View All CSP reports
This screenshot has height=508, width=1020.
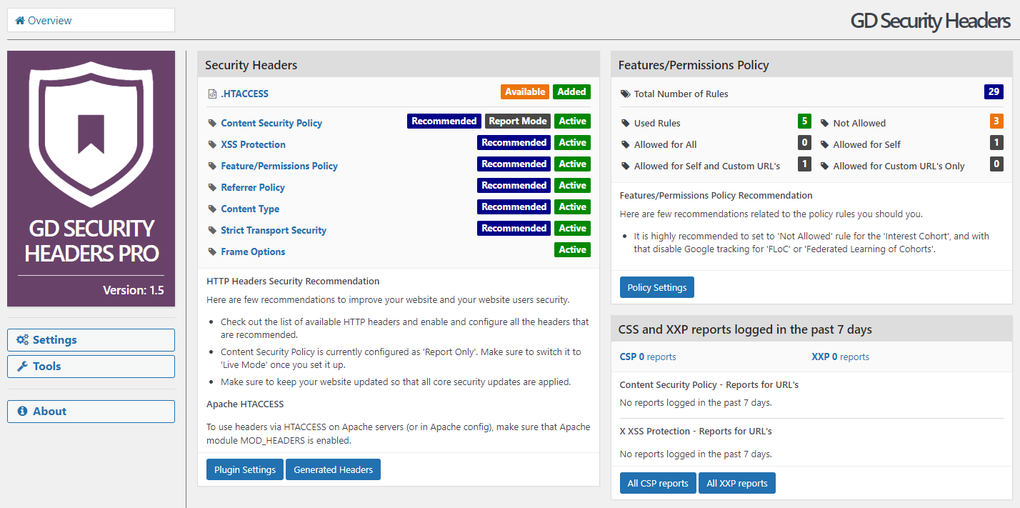point(658,484)
